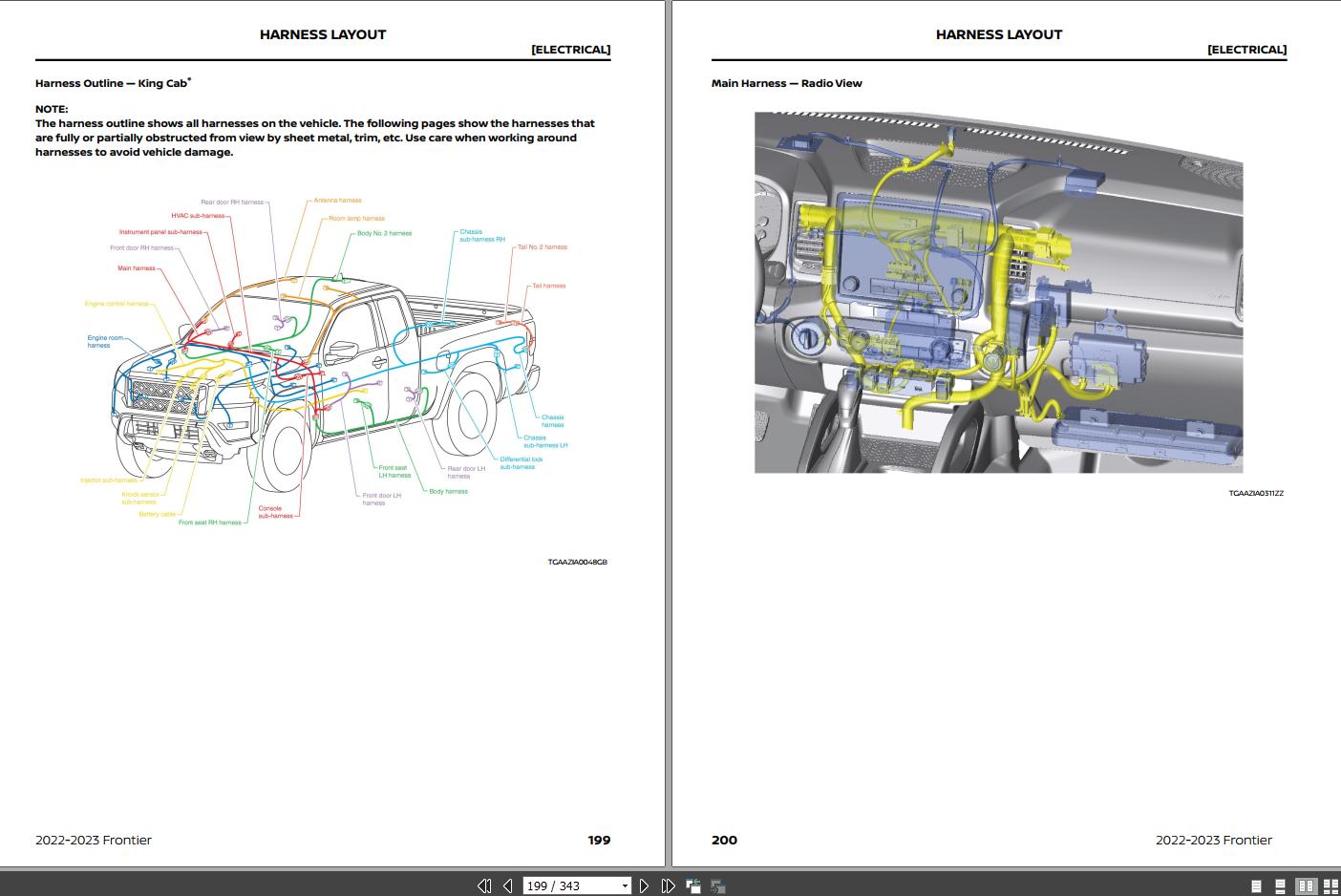This screenshot has width=1341, height=896.
Task: Switch to single-page layout mode
Action: [x=1256, y=885]
